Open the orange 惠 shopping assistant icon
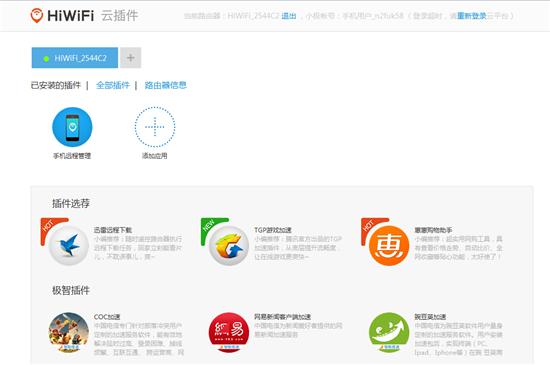 pos(389,245)
